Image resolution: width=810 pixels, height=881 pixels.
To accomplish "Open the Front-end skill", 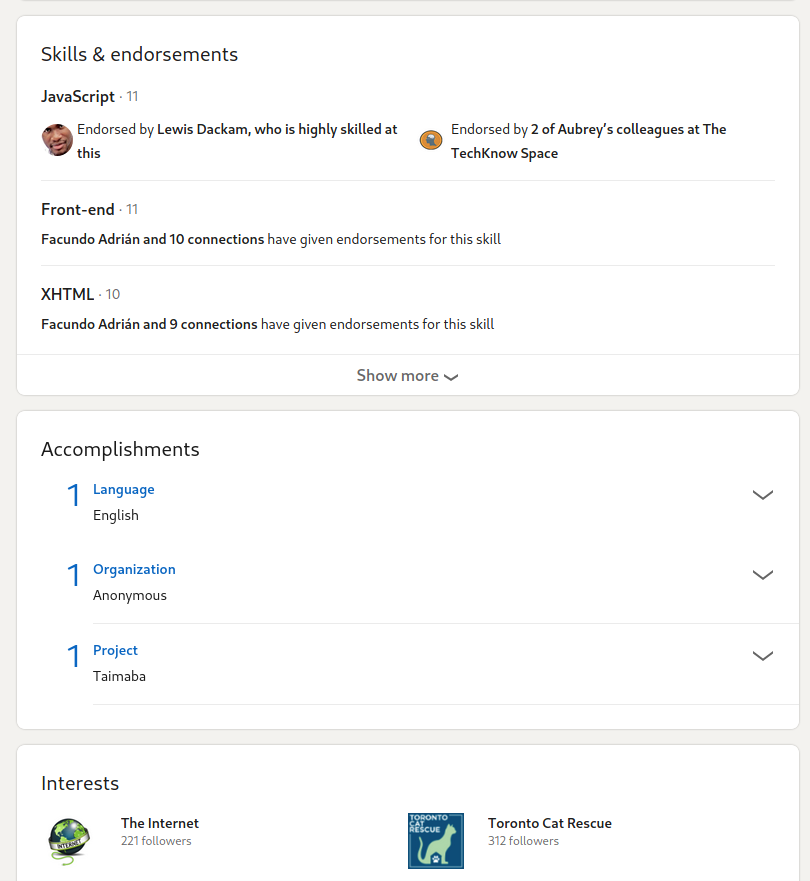I will (x=78, y=210).
